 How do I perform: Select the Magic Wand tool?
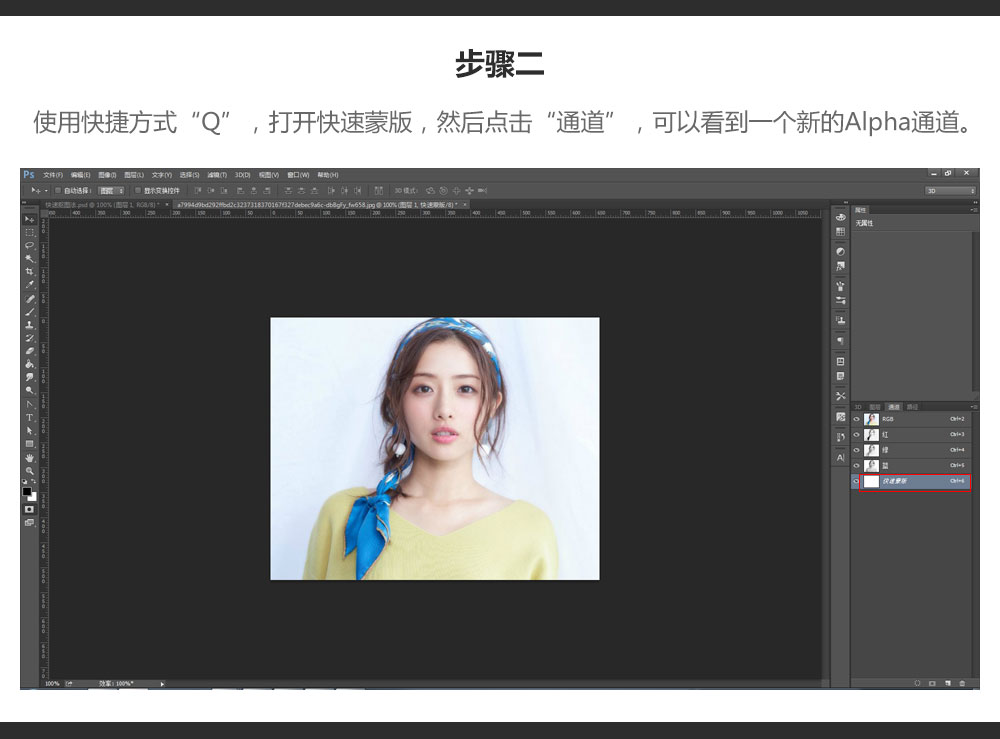[x=30, y=258]
